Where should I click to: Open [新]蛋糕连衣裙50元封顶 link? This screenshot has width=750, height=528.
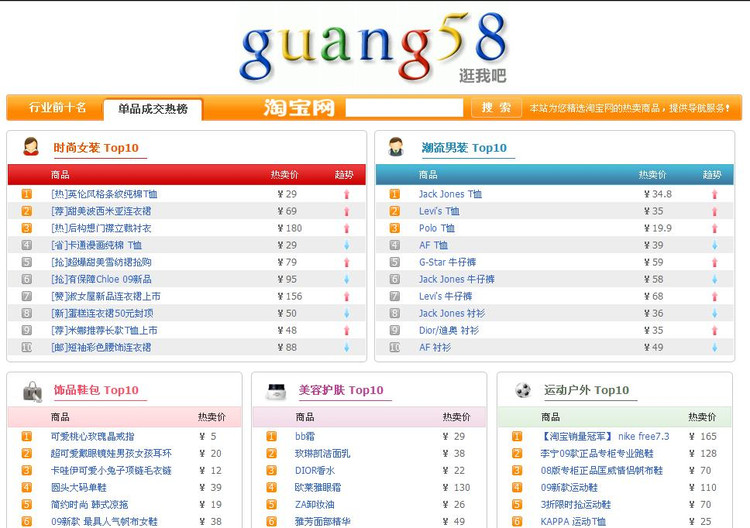(x=102, y=313)
